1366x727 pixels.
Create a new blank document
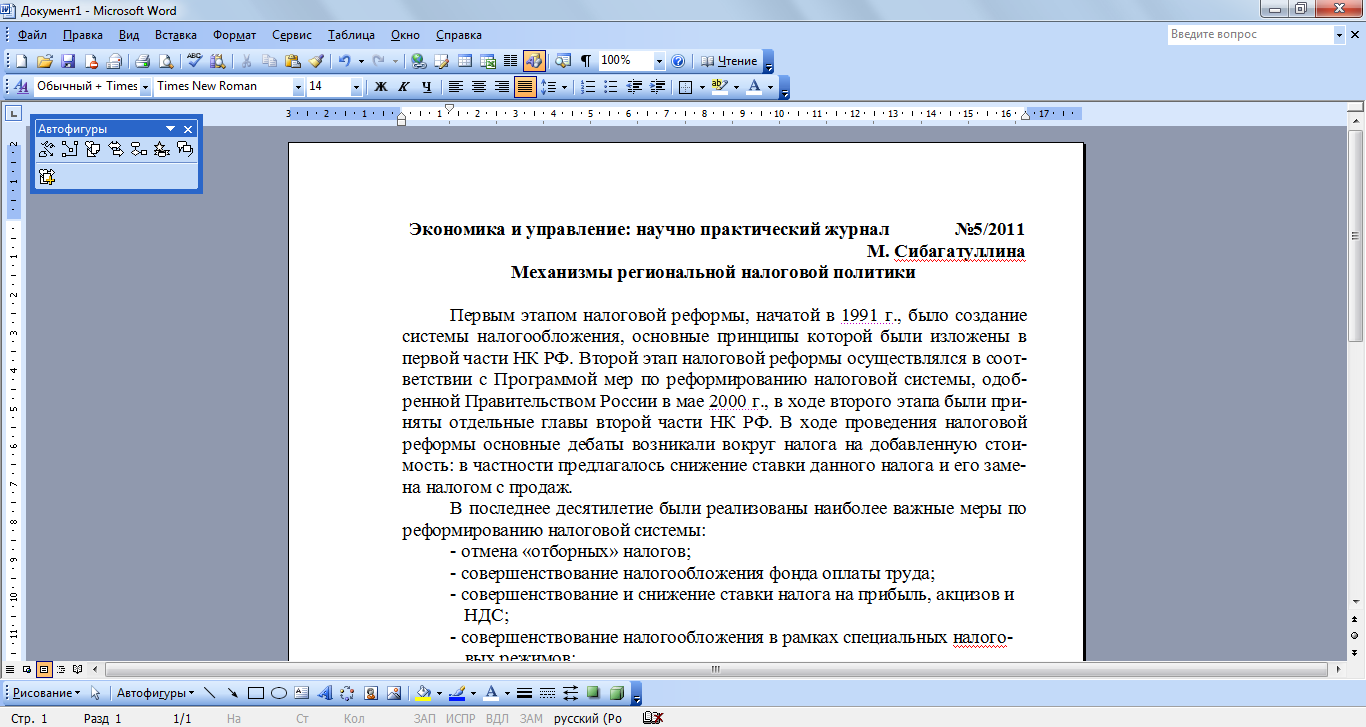tap(22, 61)
